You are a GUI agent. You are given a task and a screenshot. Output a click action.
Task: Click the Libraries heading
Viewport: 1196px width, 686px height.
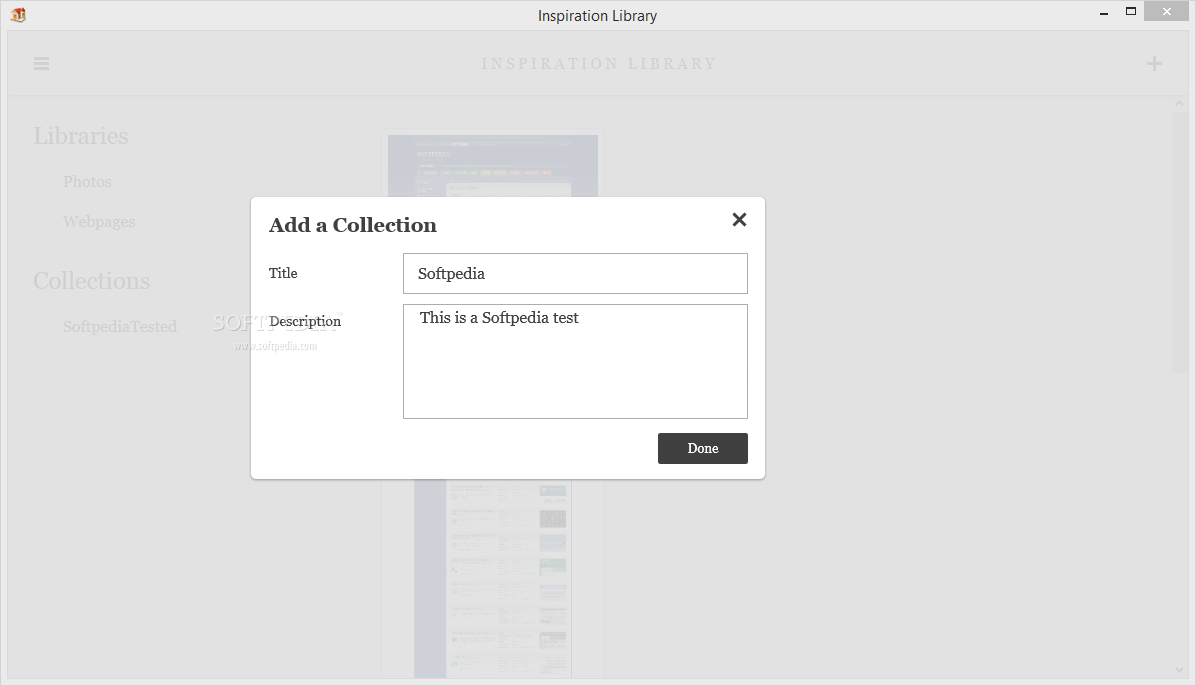(x=81, y=136)
